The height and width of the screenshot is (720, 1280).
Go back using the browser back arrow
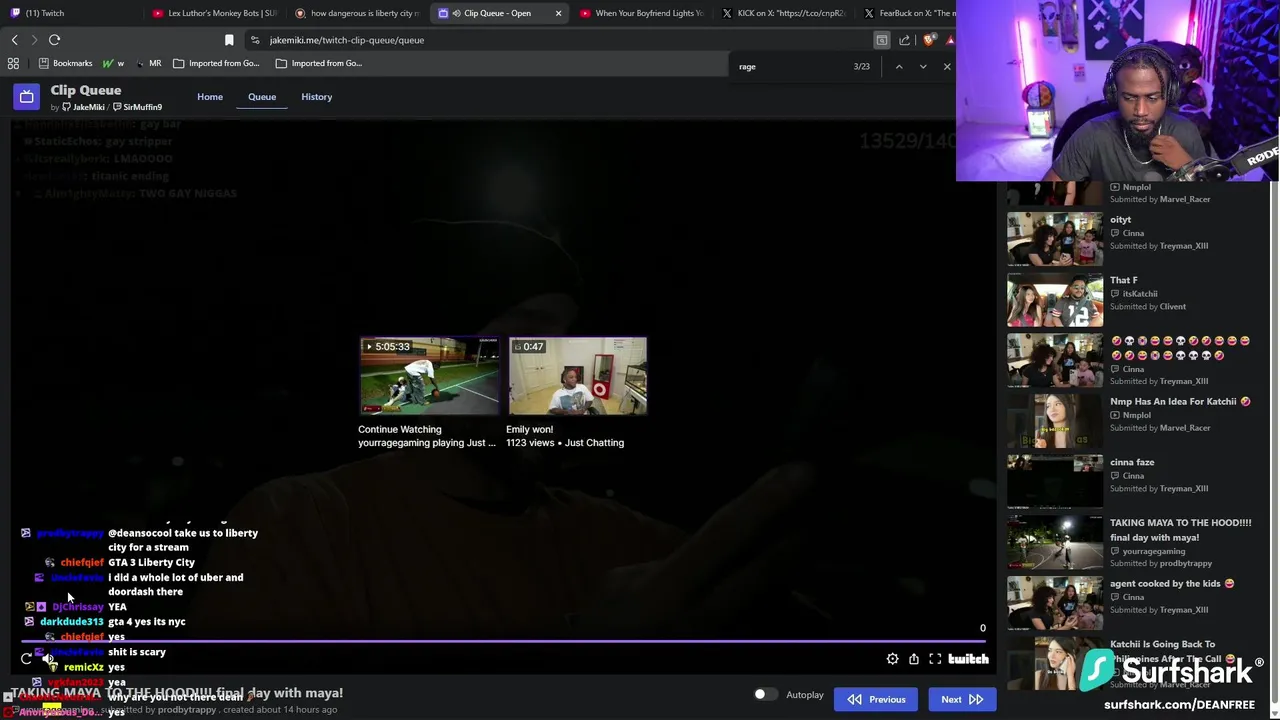(x=15, y=40)
